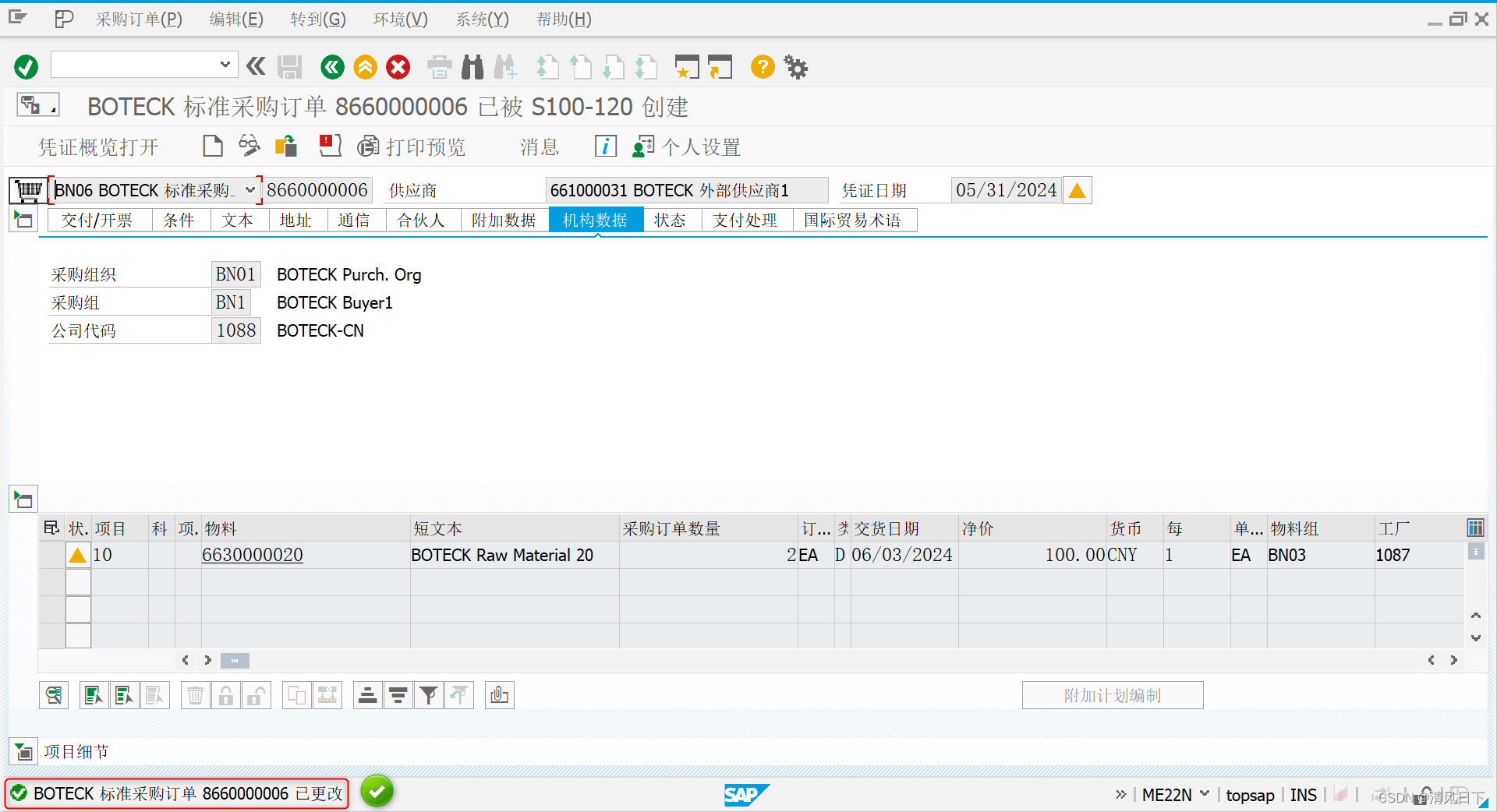This screenshot has width=1497, height=812.
Task: Click the Sort ascending icon below table
Action: click(367, 695)
